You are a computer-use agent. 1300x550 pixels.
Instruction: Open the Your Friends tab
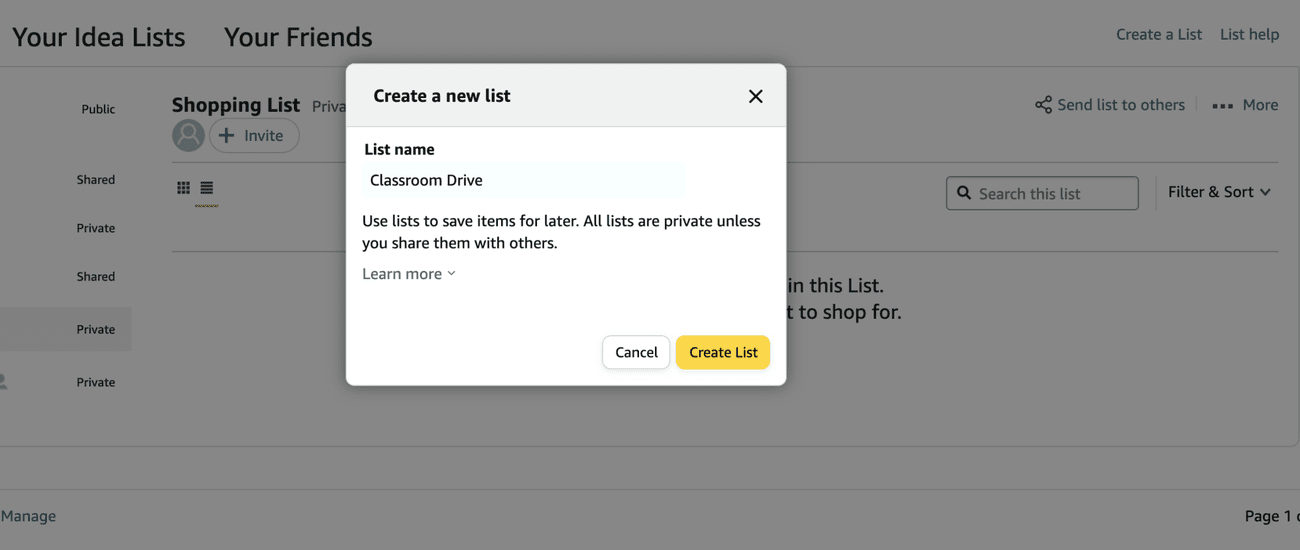click(298, 37)
